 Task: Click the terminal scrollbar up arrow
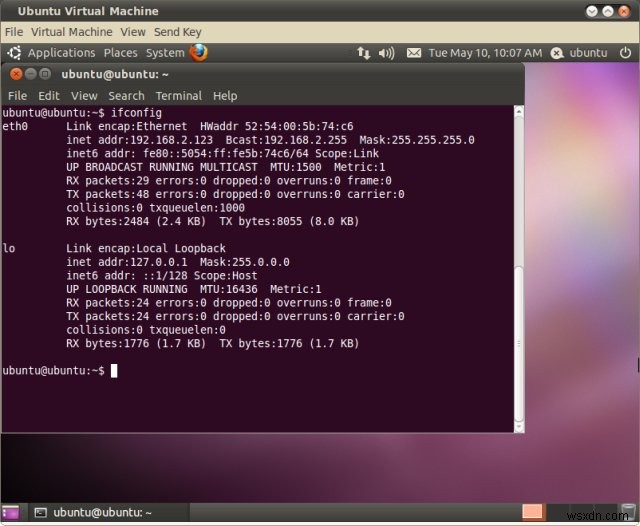[519, 111]
